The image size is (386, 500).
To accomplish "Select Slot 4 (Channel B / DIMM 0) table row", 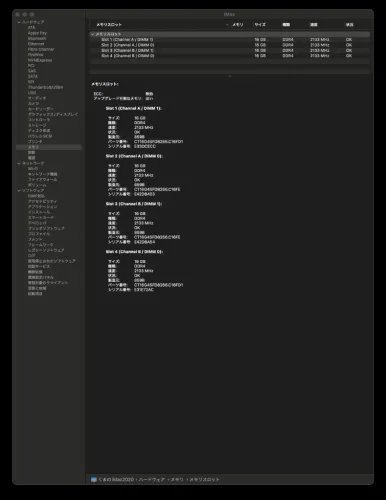I will (x=229, y=56).
